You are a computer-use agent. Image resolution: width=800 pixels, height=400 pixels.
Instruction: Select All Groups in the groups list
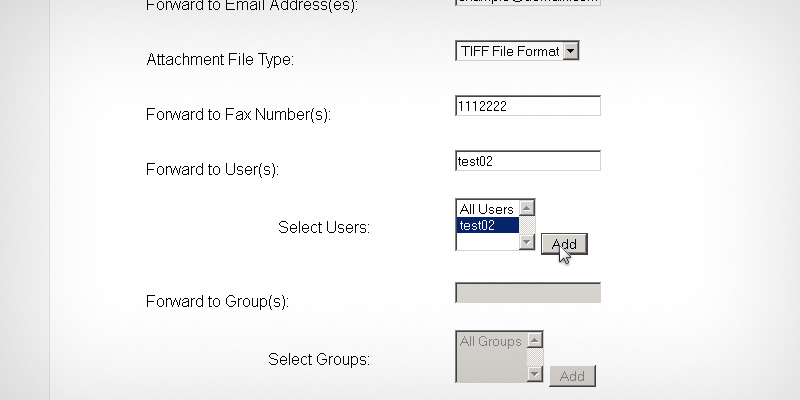pyautogui.click(x=490, y=341)
